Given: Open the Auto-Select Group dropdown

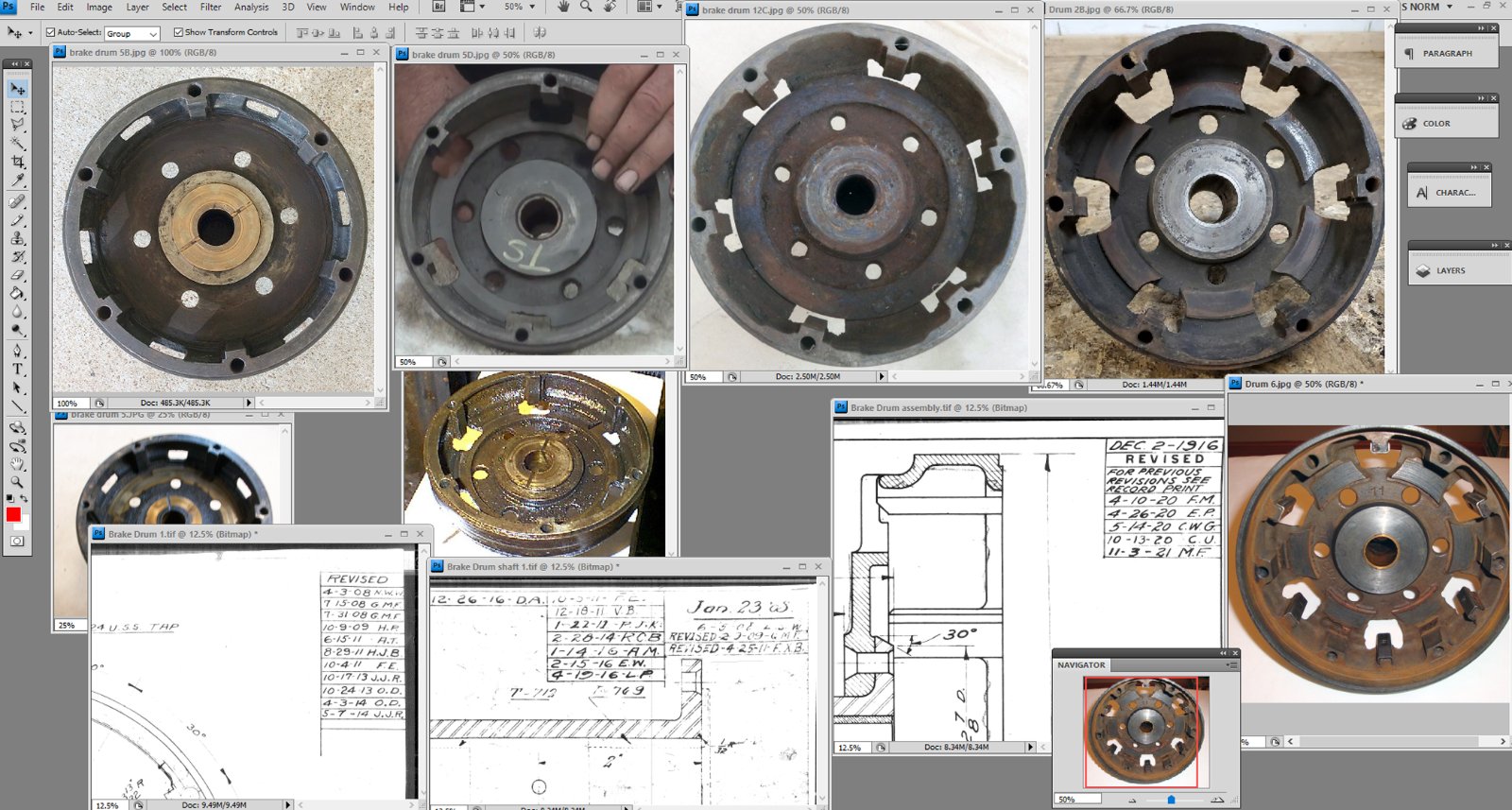Looking at the screenshot, I should click(131, 33).
